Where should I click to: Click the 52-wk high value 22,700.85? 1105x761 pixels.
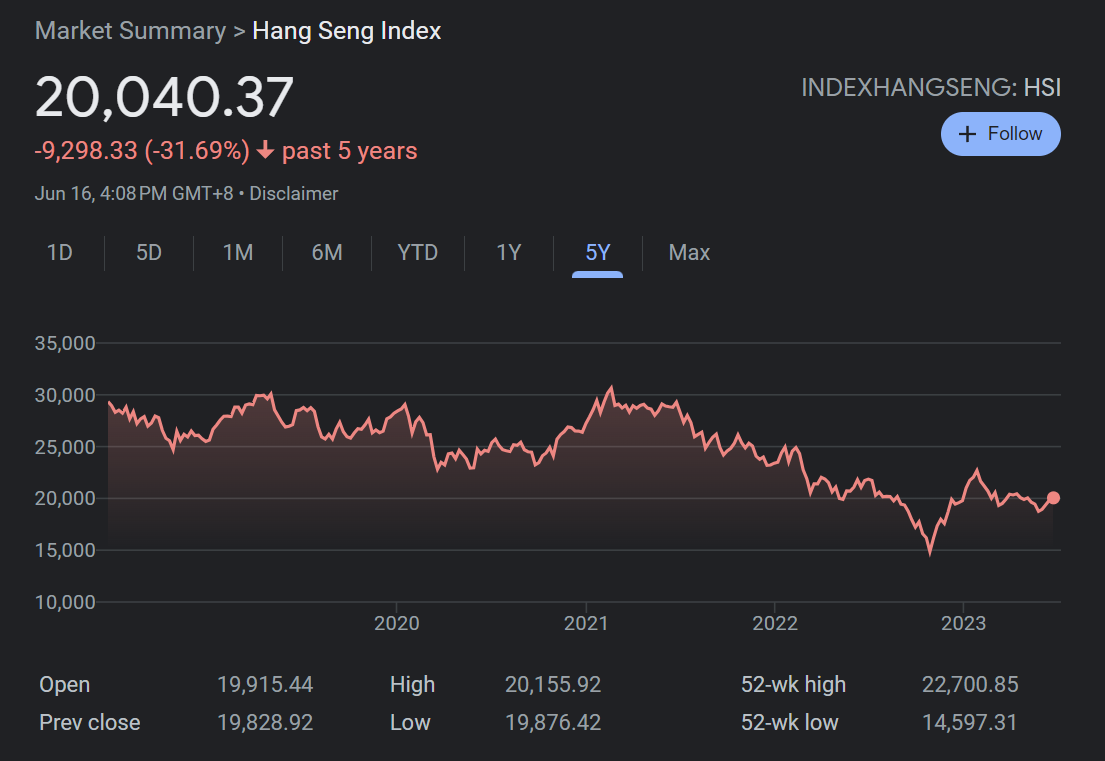[x=970, y=684]
